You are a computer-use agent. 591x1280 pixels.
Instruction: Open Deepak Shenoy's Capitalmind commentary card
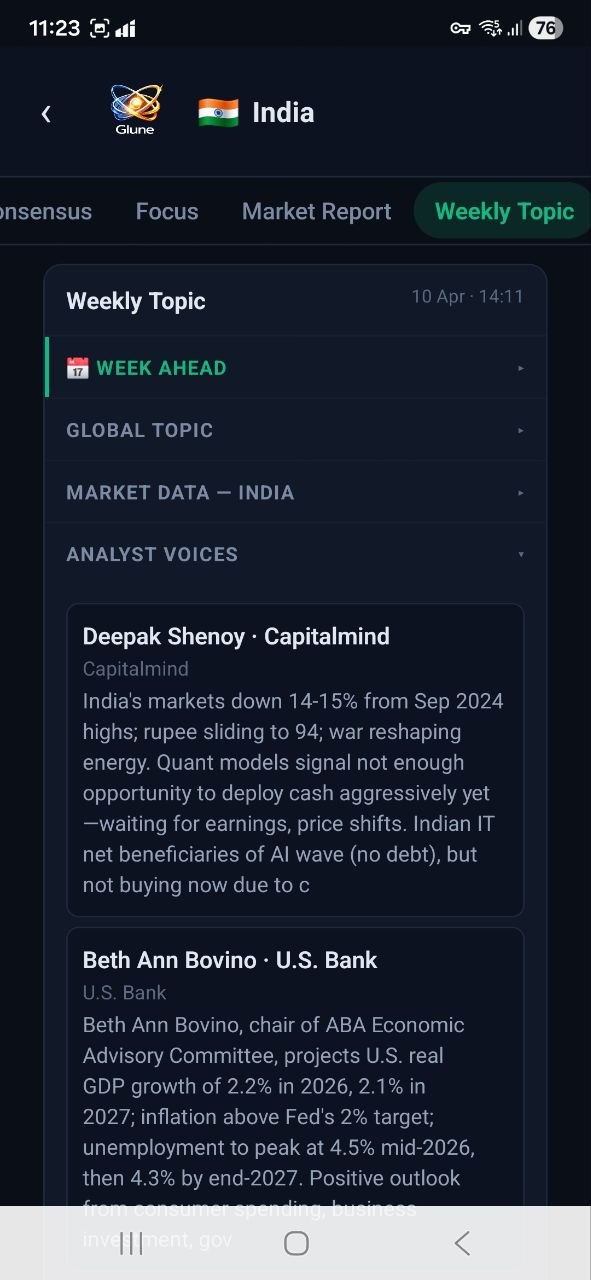[295, 760]
